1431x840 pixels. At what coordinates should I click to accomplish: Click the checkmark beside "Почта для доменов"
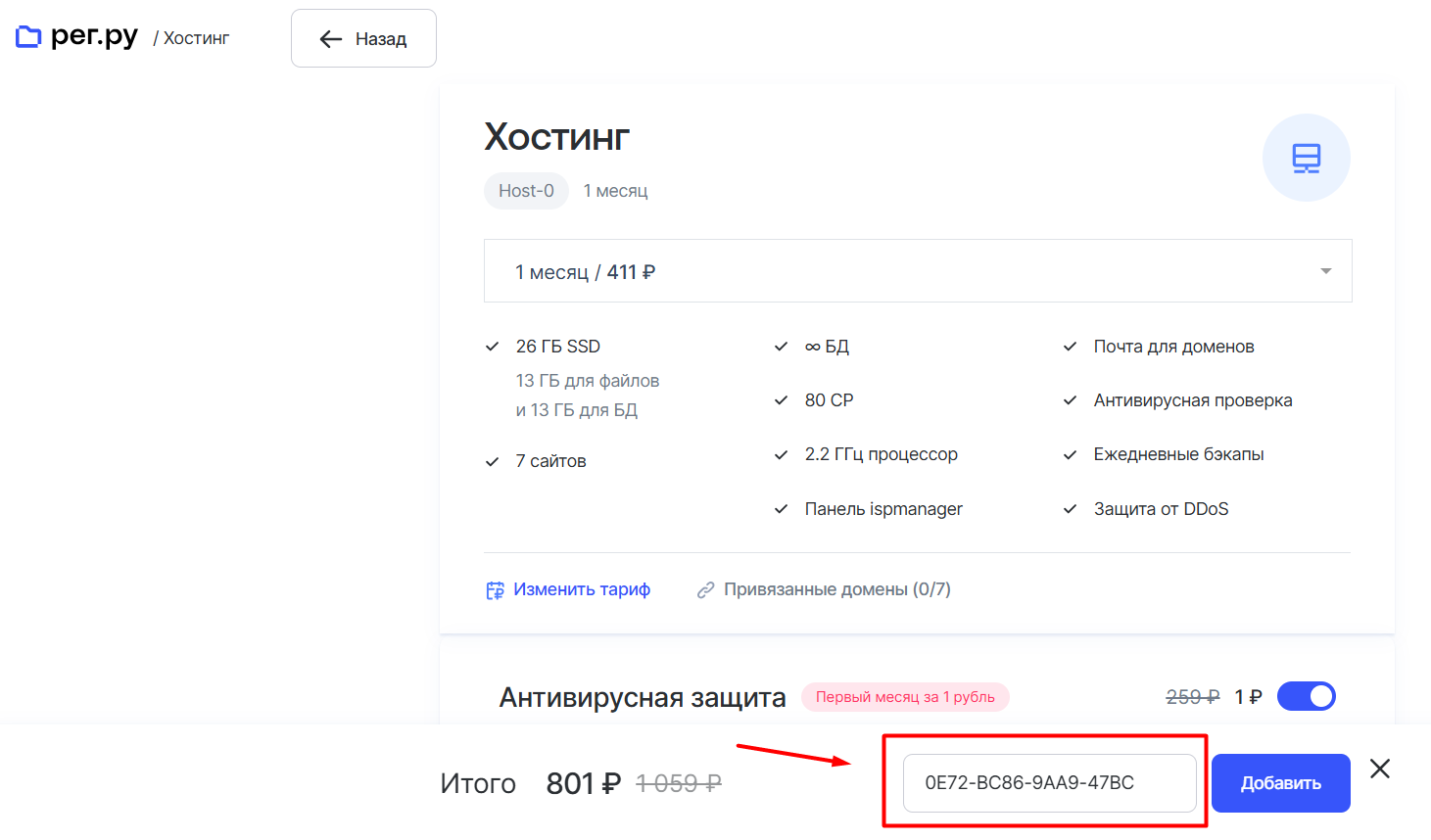[1069, 346]
